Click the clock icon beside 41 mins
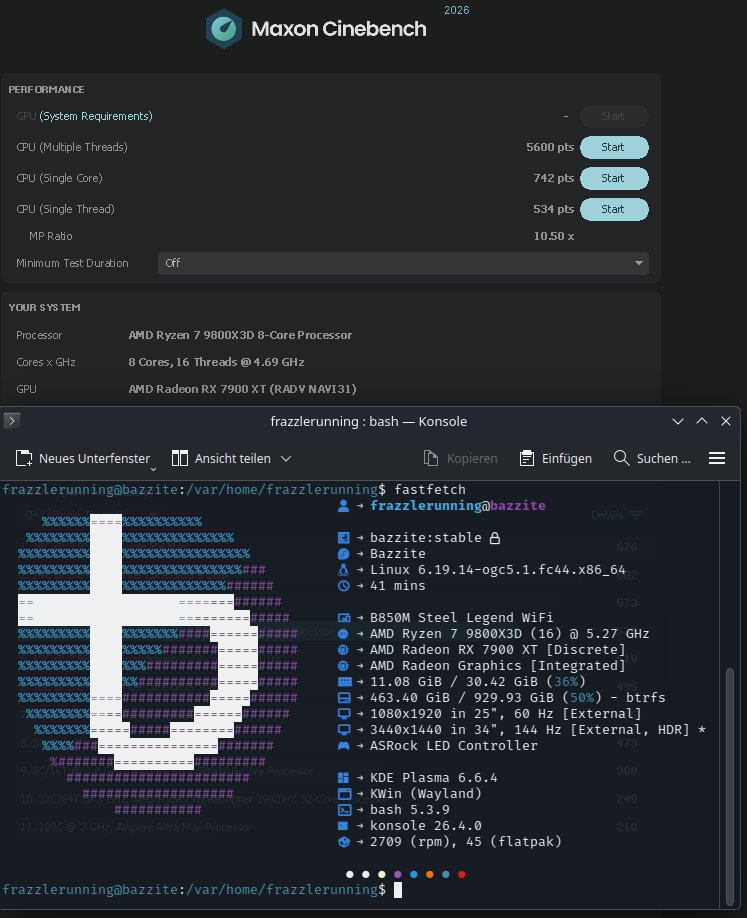The width and height of the screenshot is (747, 918). [x=344, y=585]
